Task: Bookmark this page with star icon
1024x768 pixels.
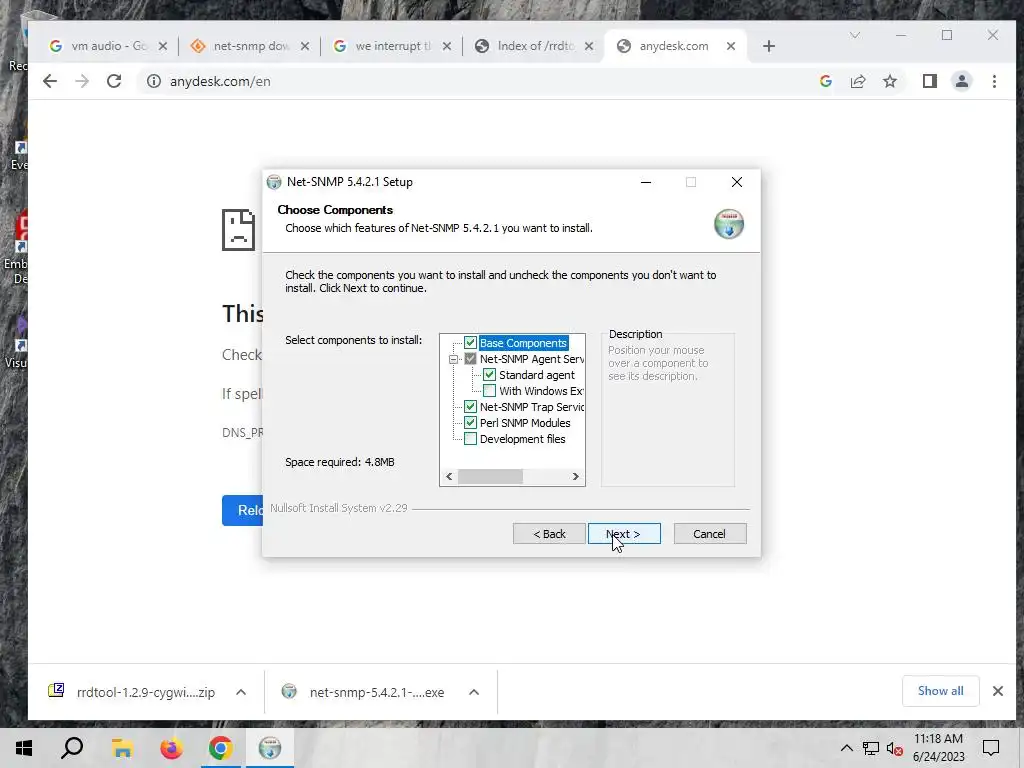Action: 889,81
